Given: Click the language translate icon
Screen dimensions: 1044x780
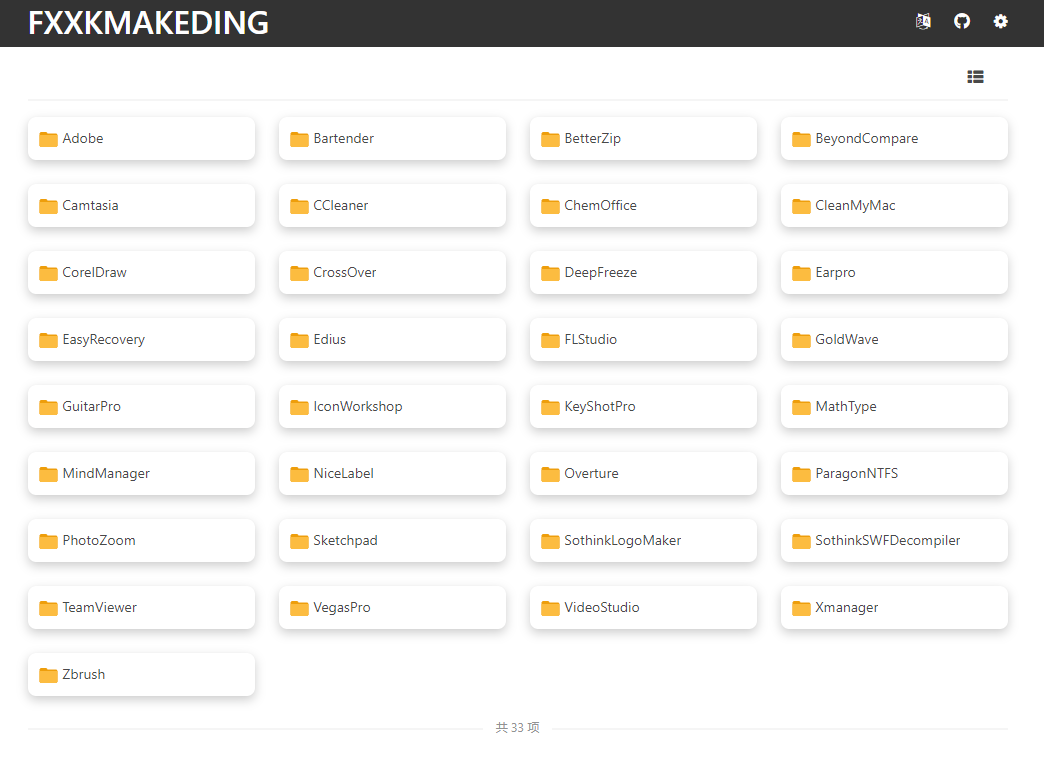Looking at the screenshot, I should tap(923, 21).
